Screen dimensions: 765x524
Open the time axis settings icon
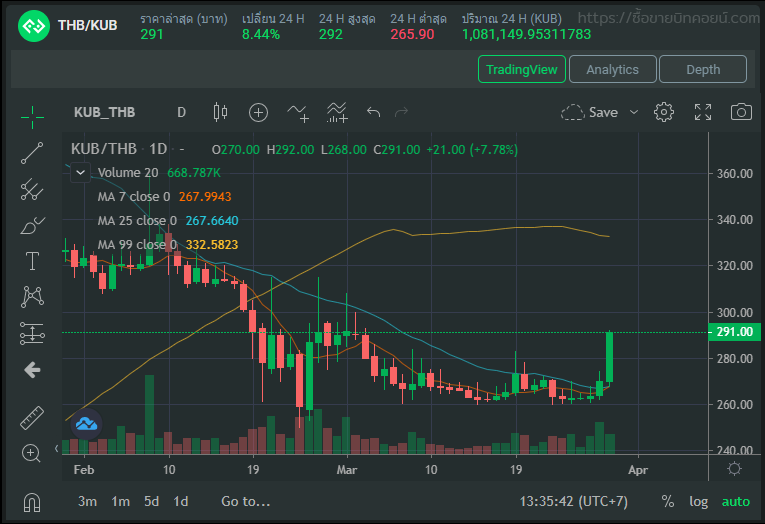pyautogui.click(x=734, y=469)
